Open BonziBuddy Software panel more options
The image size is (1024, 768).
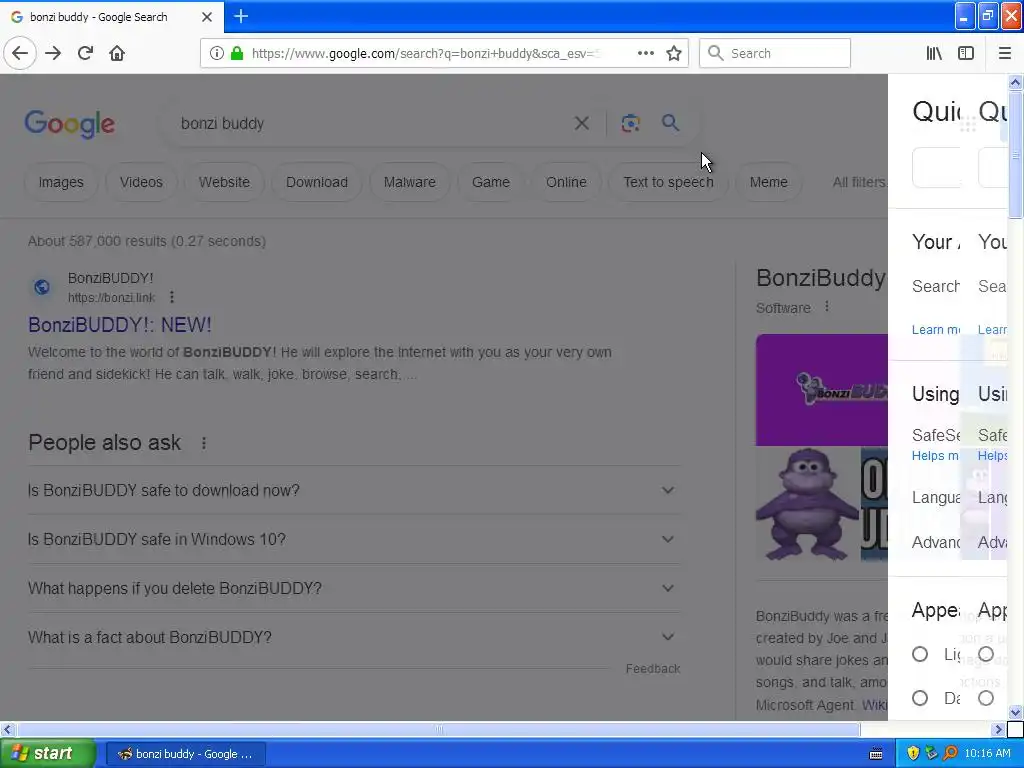[x=827, y=306]
